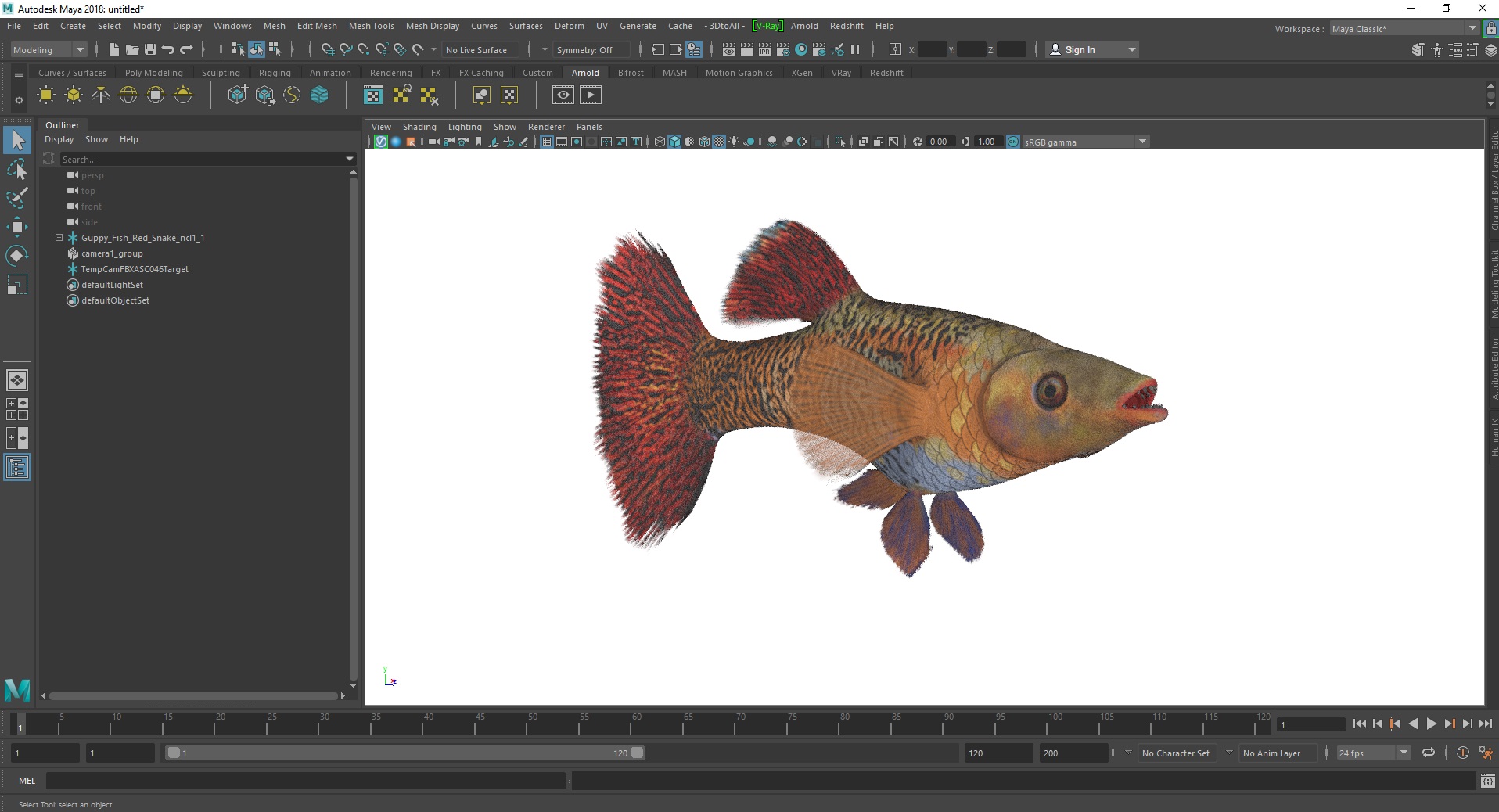The image size is (1499, 812).
Task: Step forward one frame
Action: click(x=1468, y=724)
